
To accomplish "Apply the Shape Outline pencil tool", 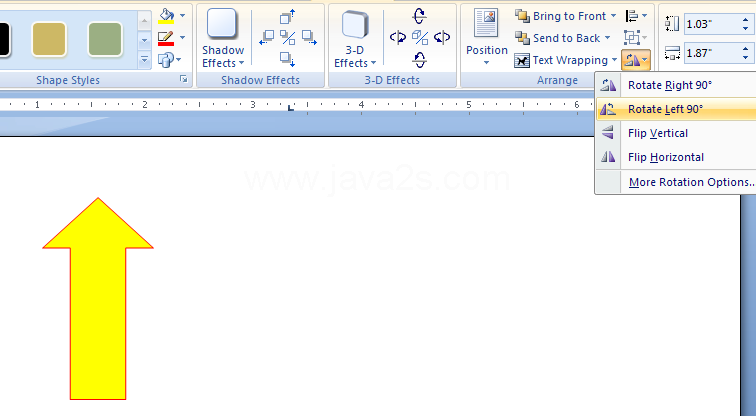I will (166, 38).
